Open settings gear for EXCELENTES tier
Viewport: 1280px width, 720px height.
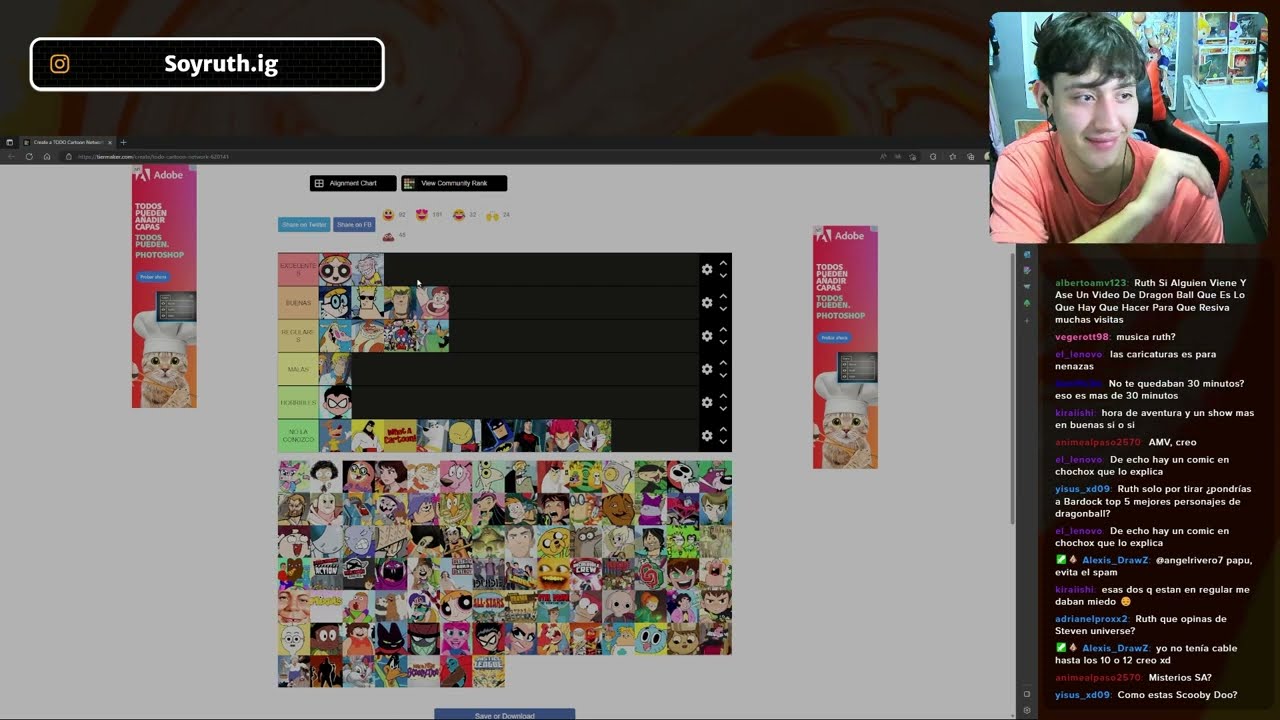point(707,269)
